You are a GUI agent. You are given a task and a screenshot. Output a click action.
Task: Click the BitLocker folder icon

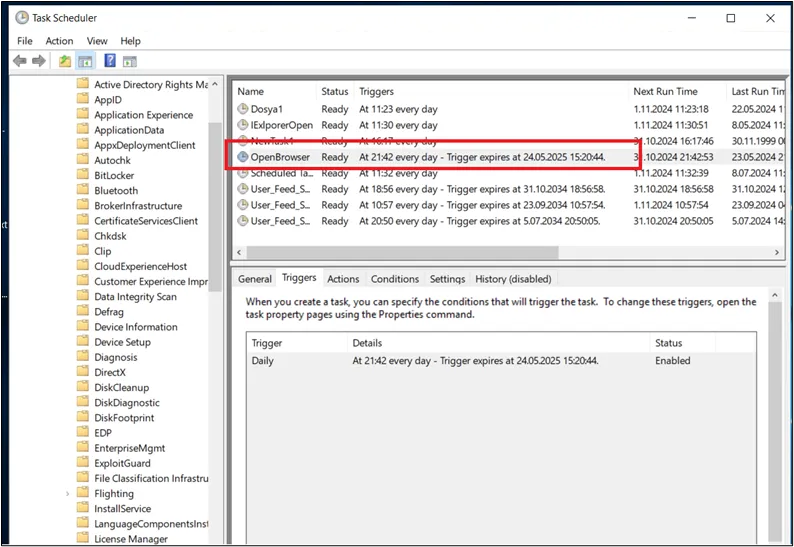pyautogui.click(x=83, y=175)
